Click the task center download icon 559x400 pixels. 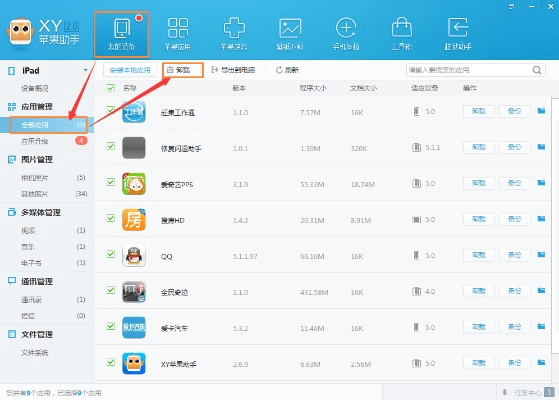click(504, 393)
